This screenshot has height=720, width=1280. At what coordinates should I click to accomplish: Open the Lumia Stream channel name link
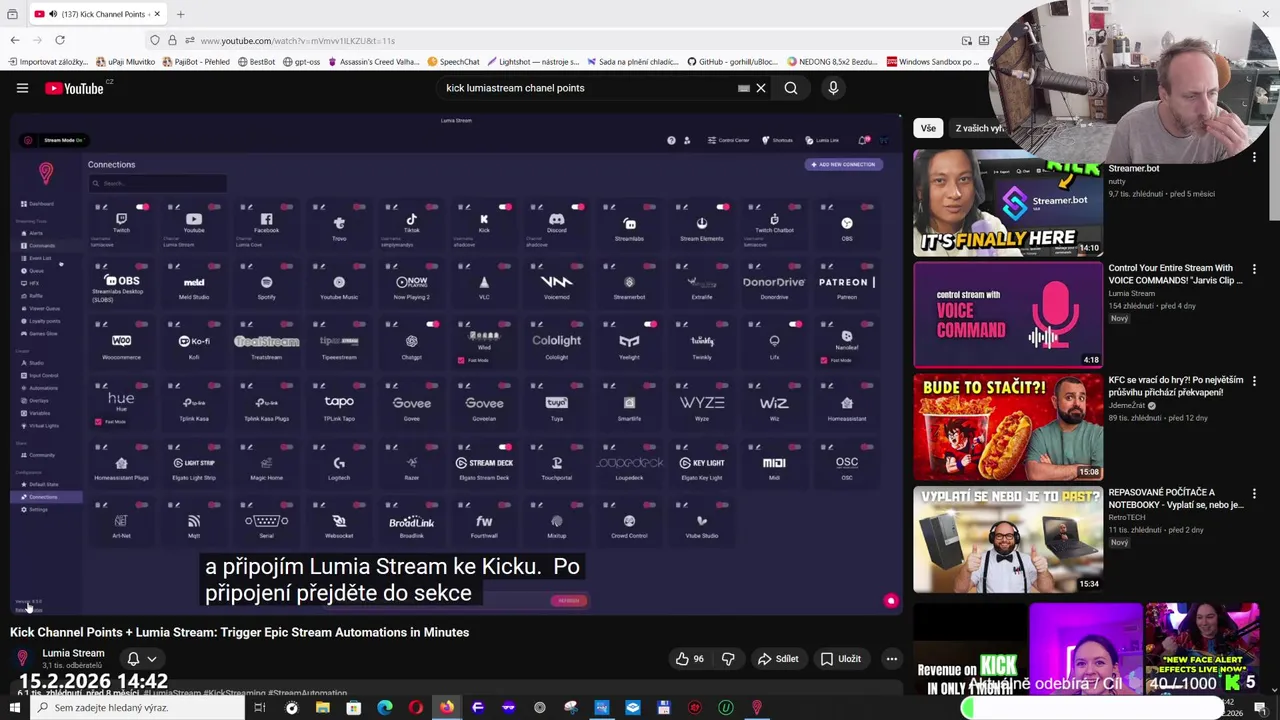click(73, 653)
